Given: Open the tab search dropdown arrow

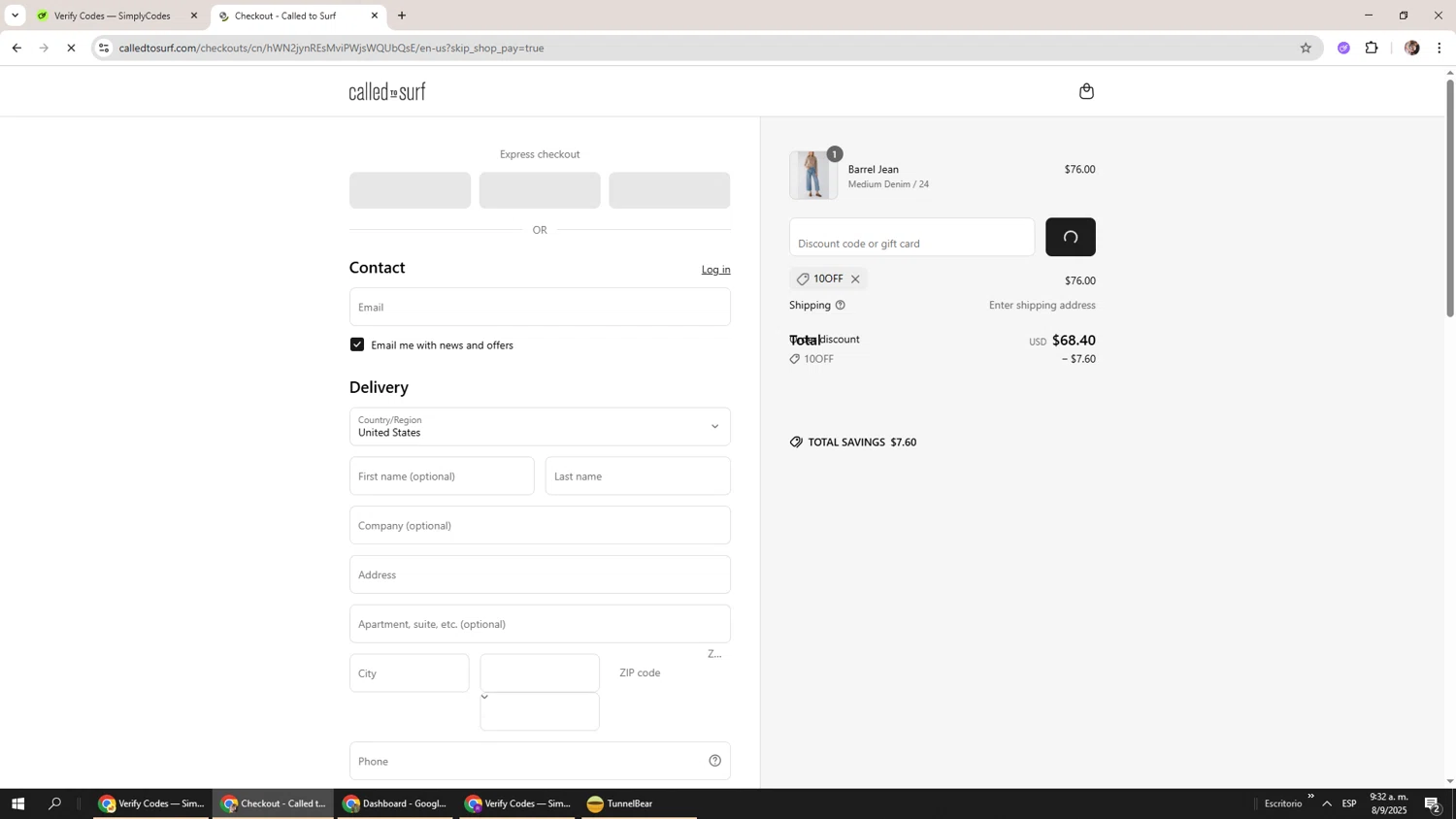Looking at the screenshot, I should [15, 16].
